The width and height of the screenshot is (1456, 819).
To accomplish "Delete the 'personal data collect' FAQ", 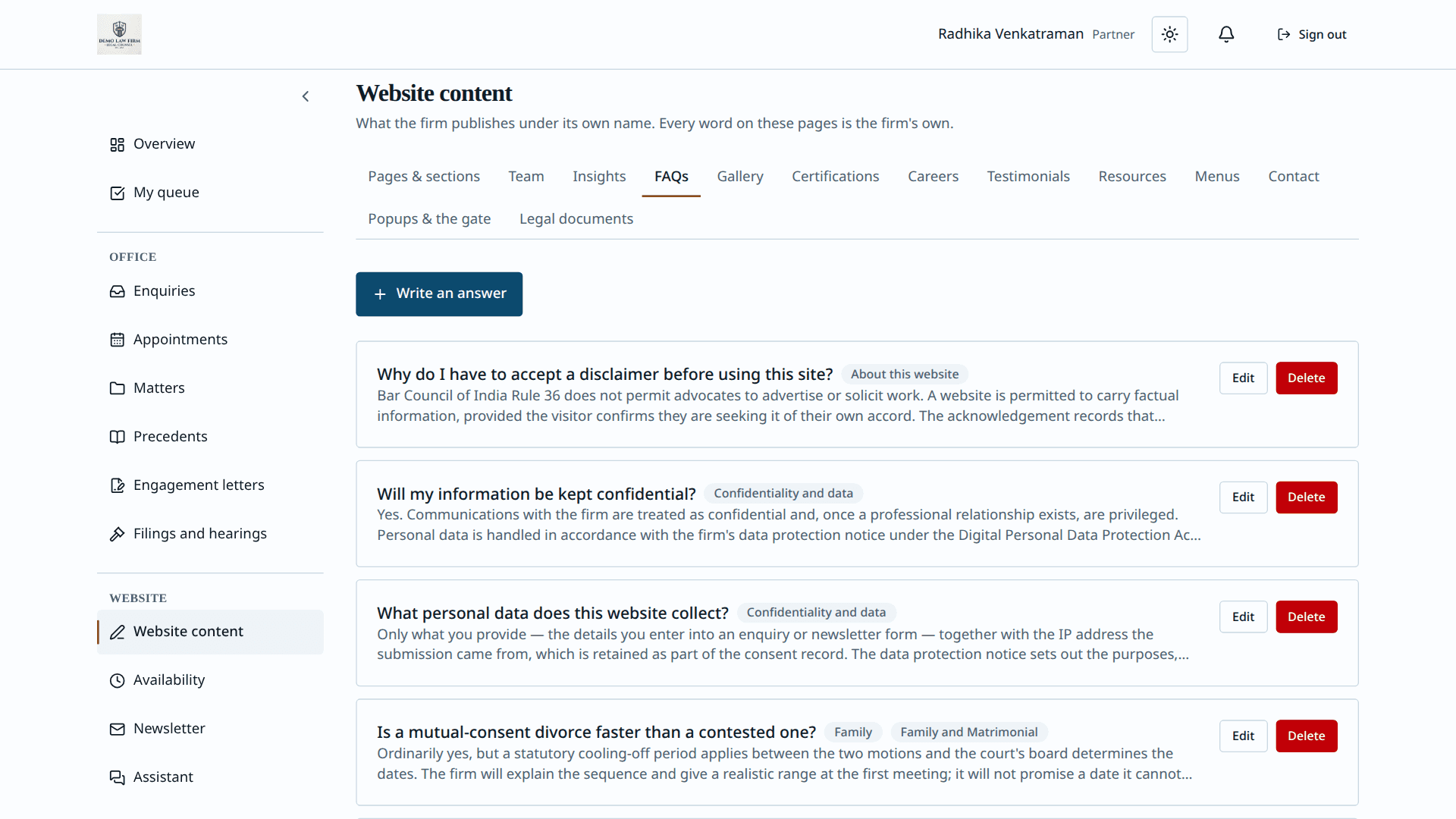I will click(1306, 617).
